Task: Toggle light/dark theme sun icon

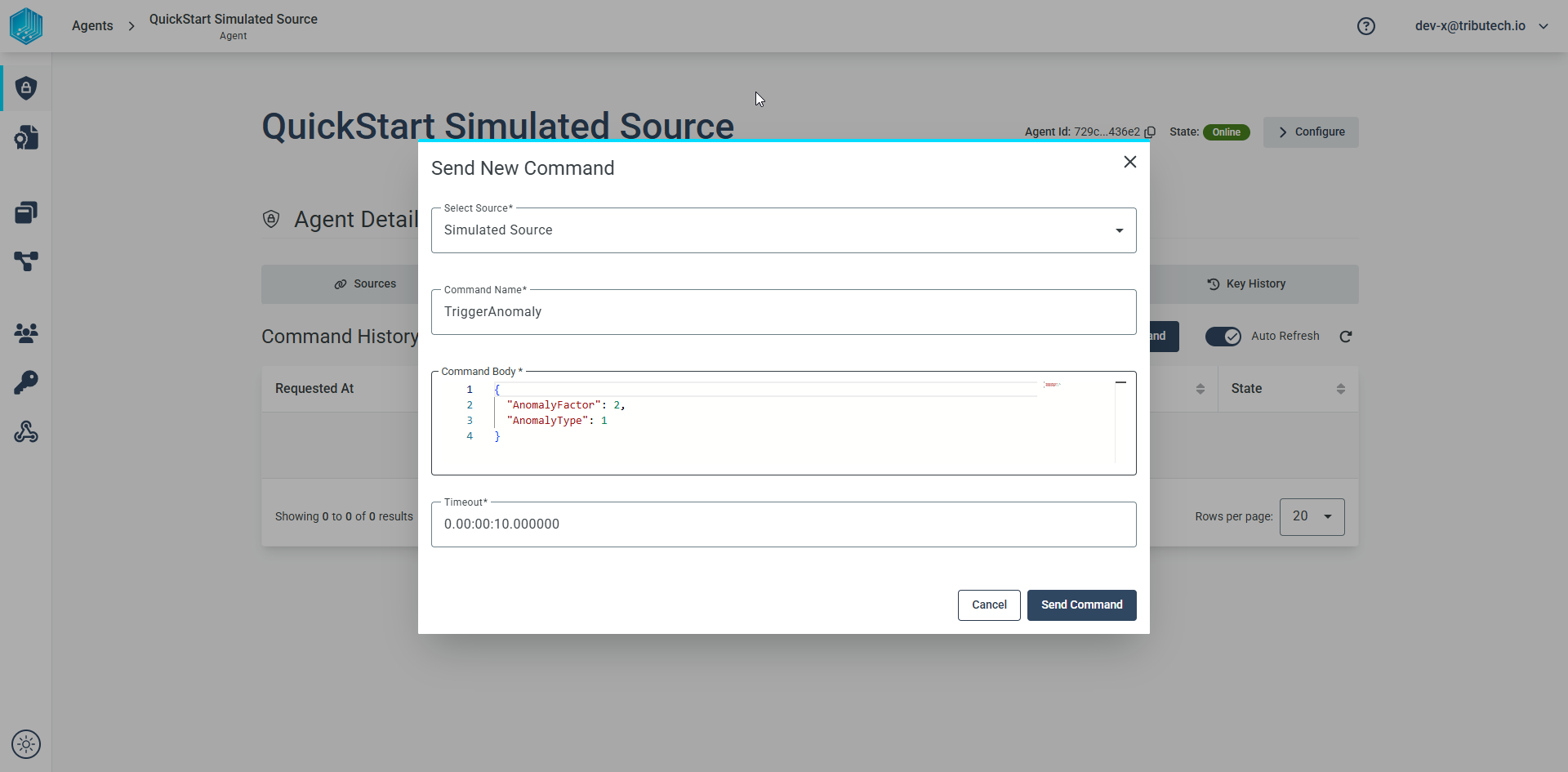Action: (26, 744)
